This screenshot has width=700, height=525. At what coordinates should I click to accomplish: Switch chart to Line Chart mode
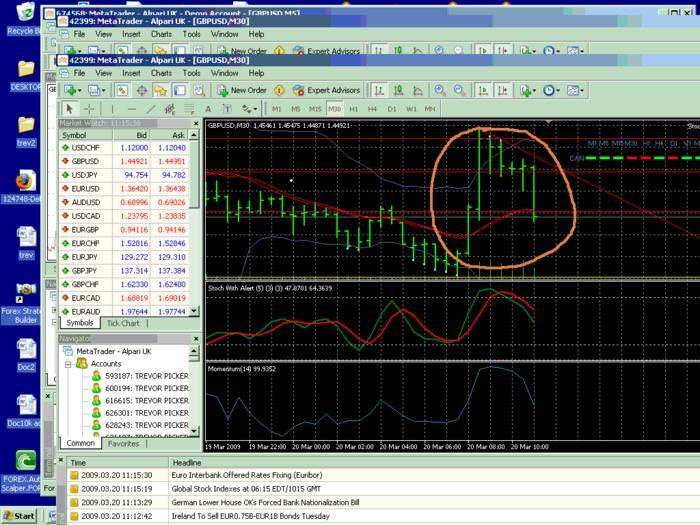tap(418, 90)
